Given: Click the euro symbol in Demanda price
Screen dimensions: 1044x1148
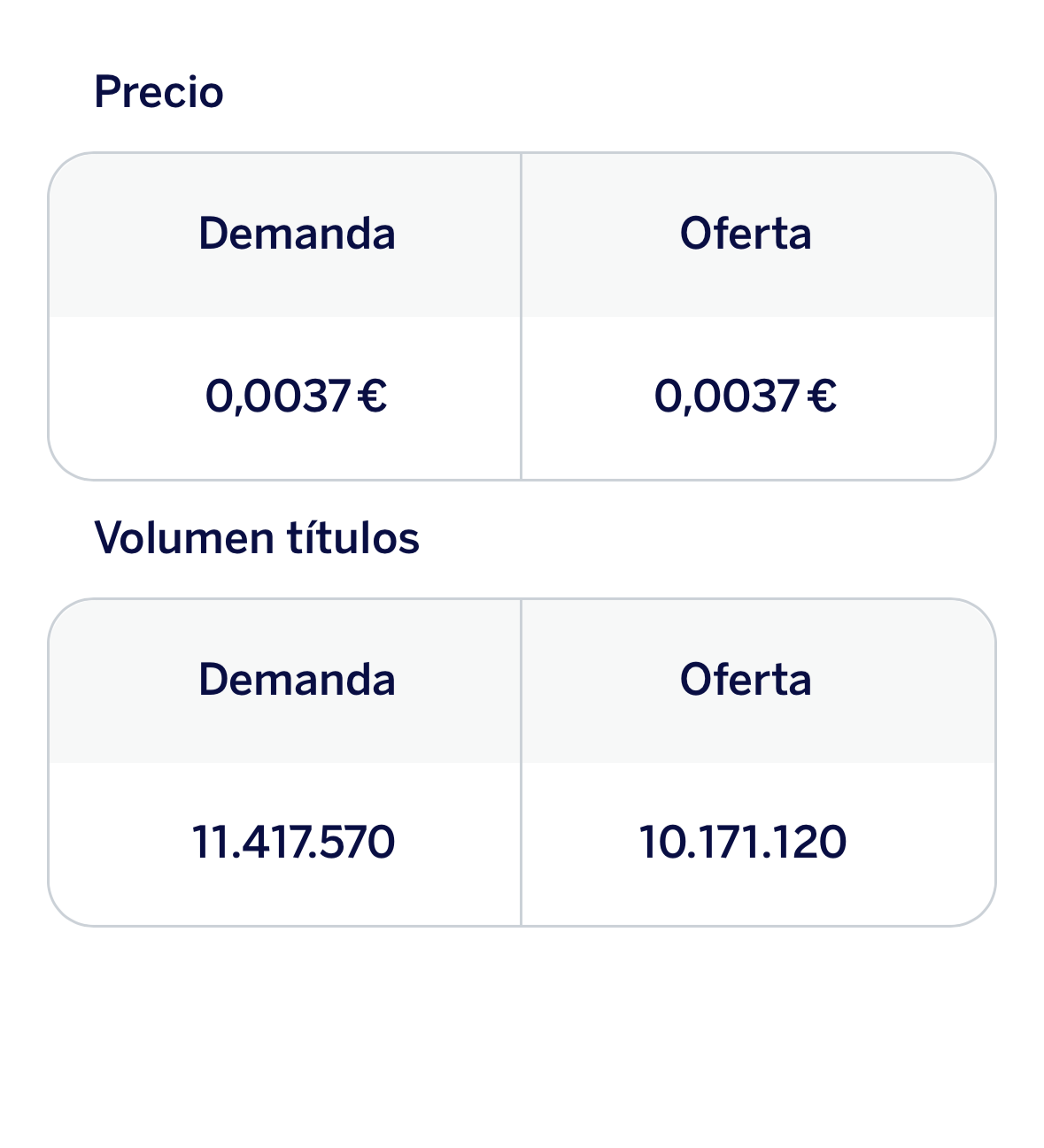Looking at the screenshot, I should 373,396.
